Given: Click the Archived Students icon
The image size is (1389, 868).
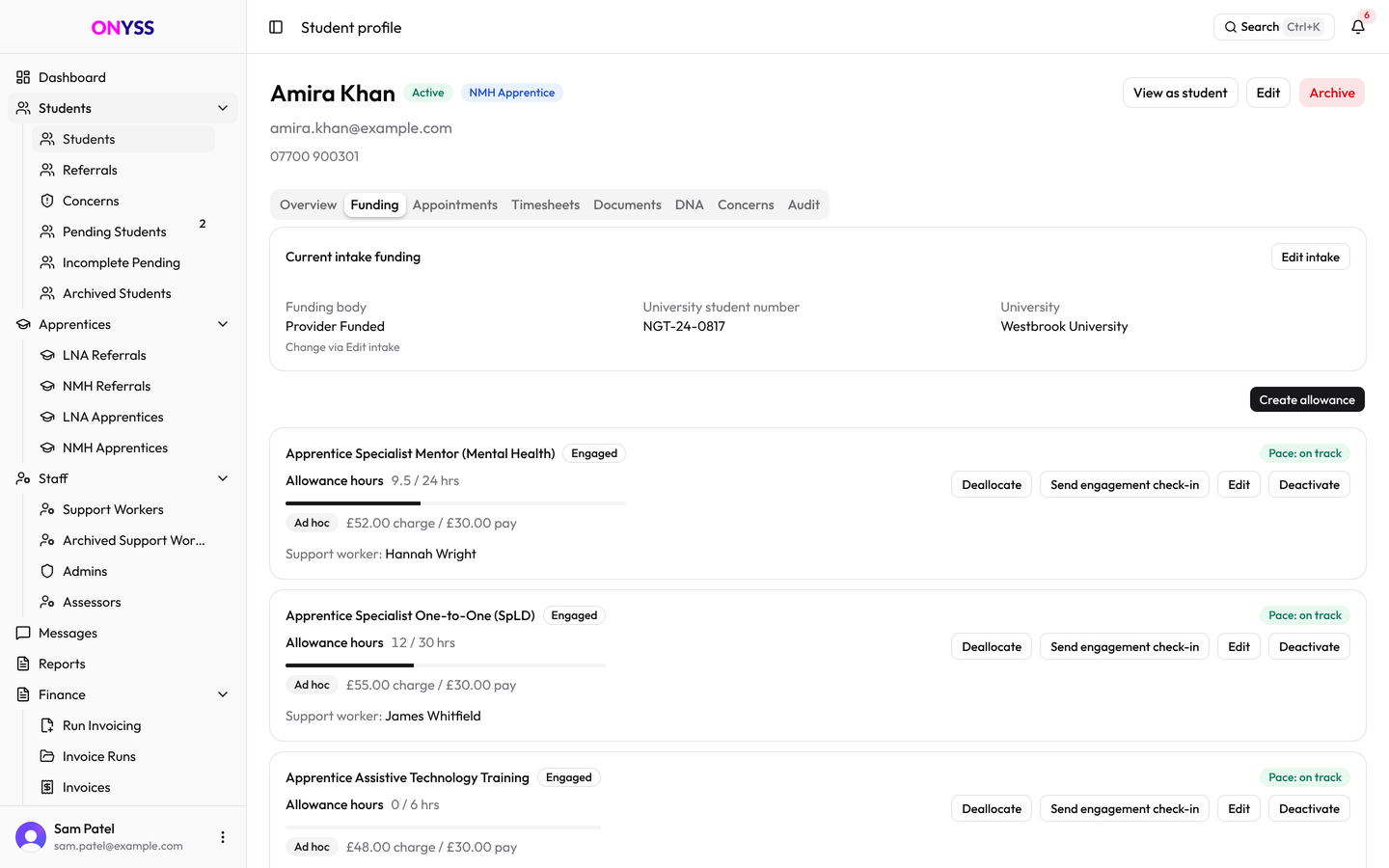Looking at the screenshot, I should point(47,293).
